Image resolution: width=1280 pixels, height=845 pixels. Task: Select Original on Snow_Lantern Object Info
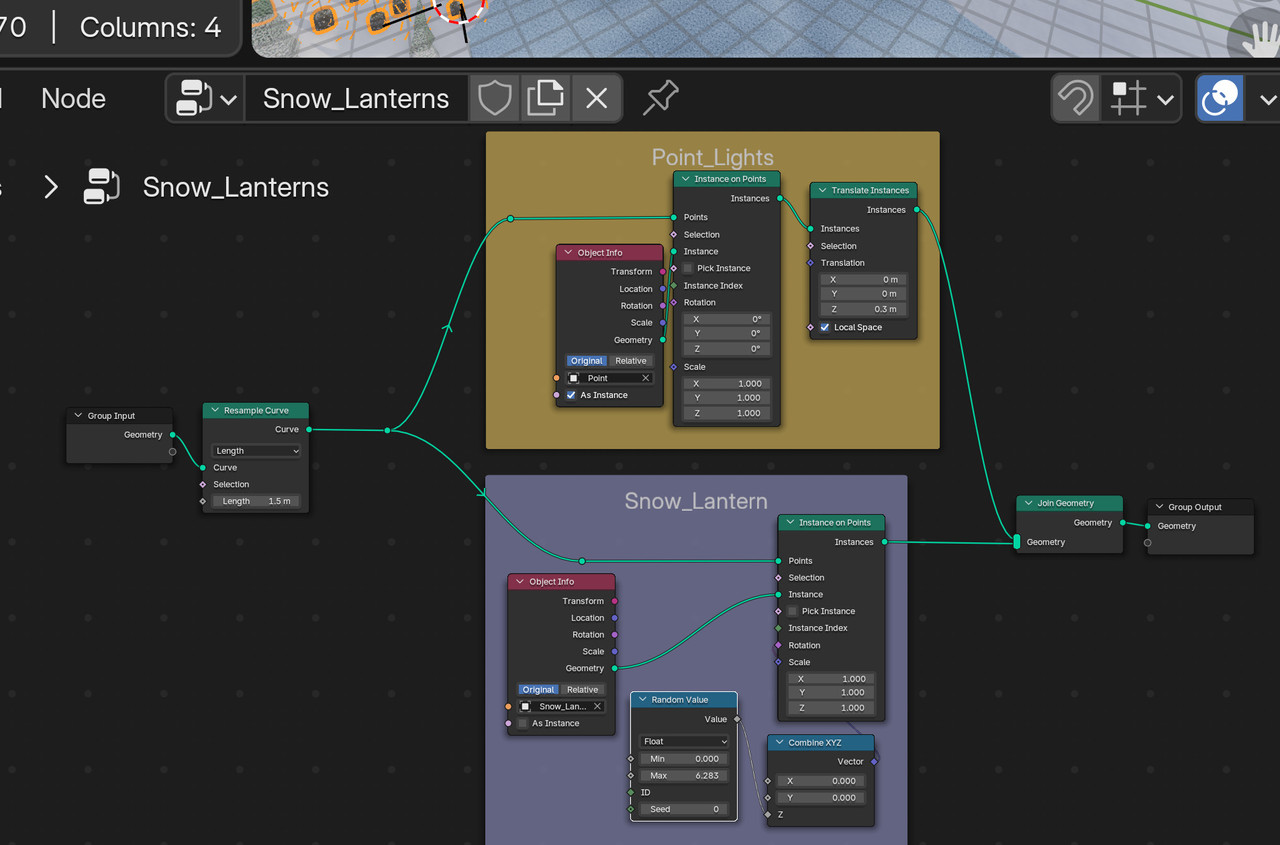click(x=538, y=689)
